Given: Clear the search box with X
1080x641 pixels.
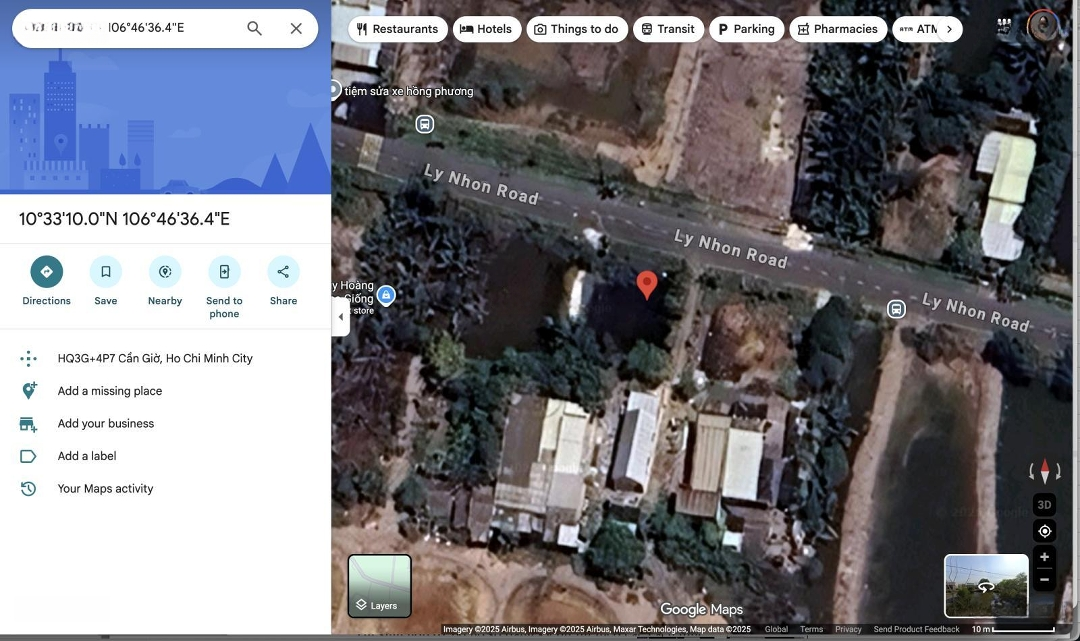Looking at the screenshot, I should [296, 28].
